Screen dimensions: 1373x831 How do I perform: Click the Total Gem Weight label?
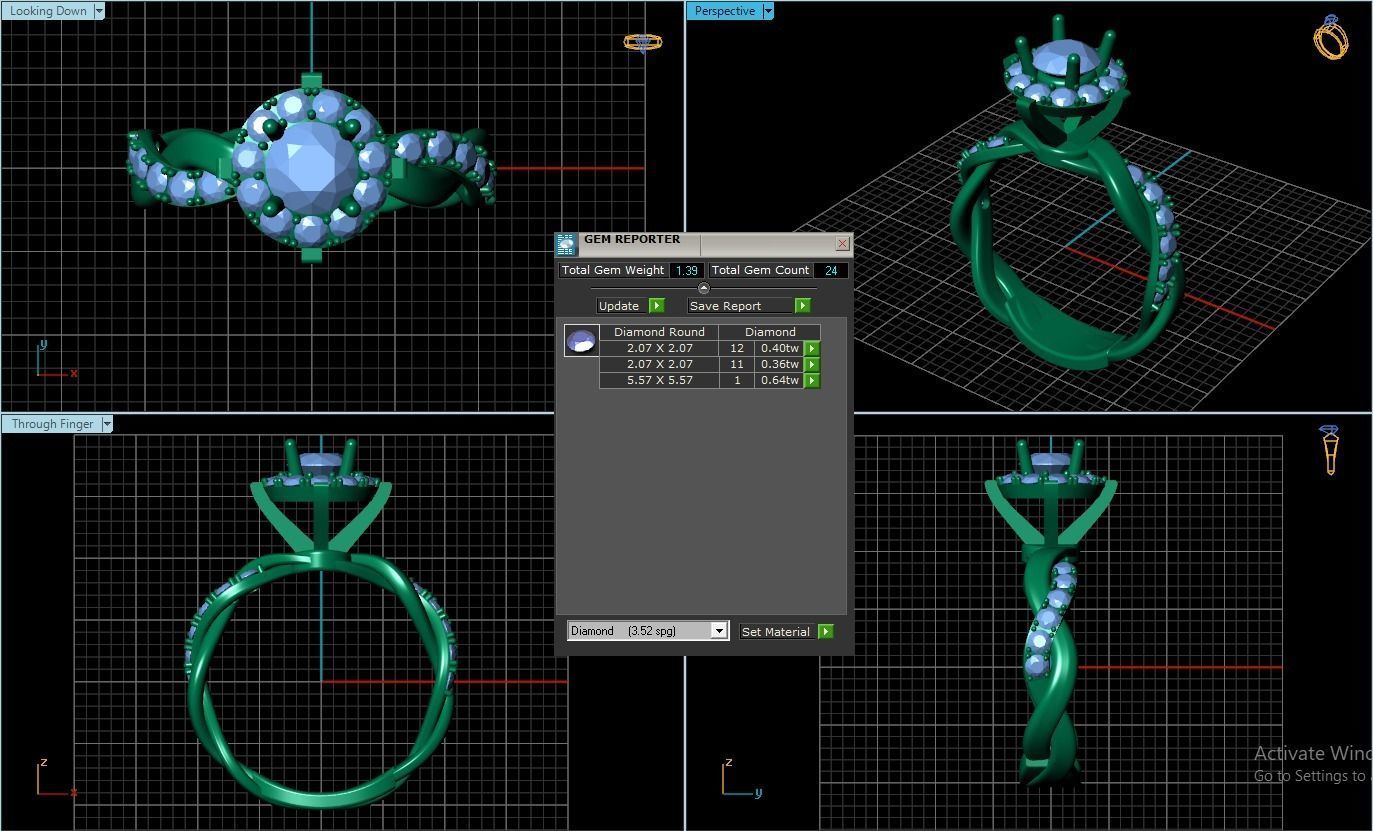[613, 270]
